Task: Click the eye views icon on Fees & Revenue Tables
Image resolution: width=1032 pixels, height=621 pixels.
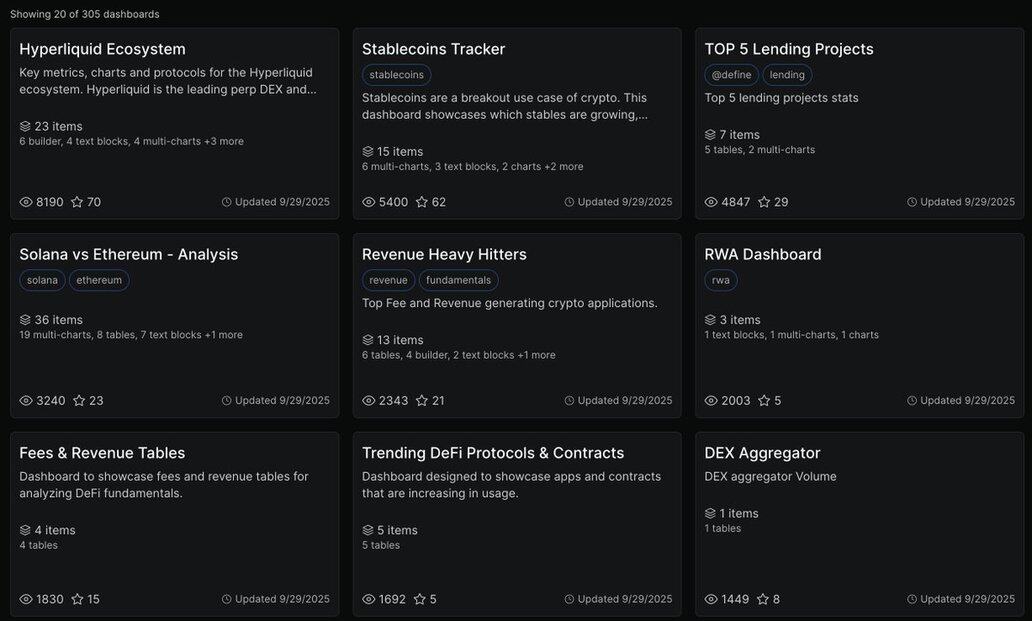Action: point(26,600)
